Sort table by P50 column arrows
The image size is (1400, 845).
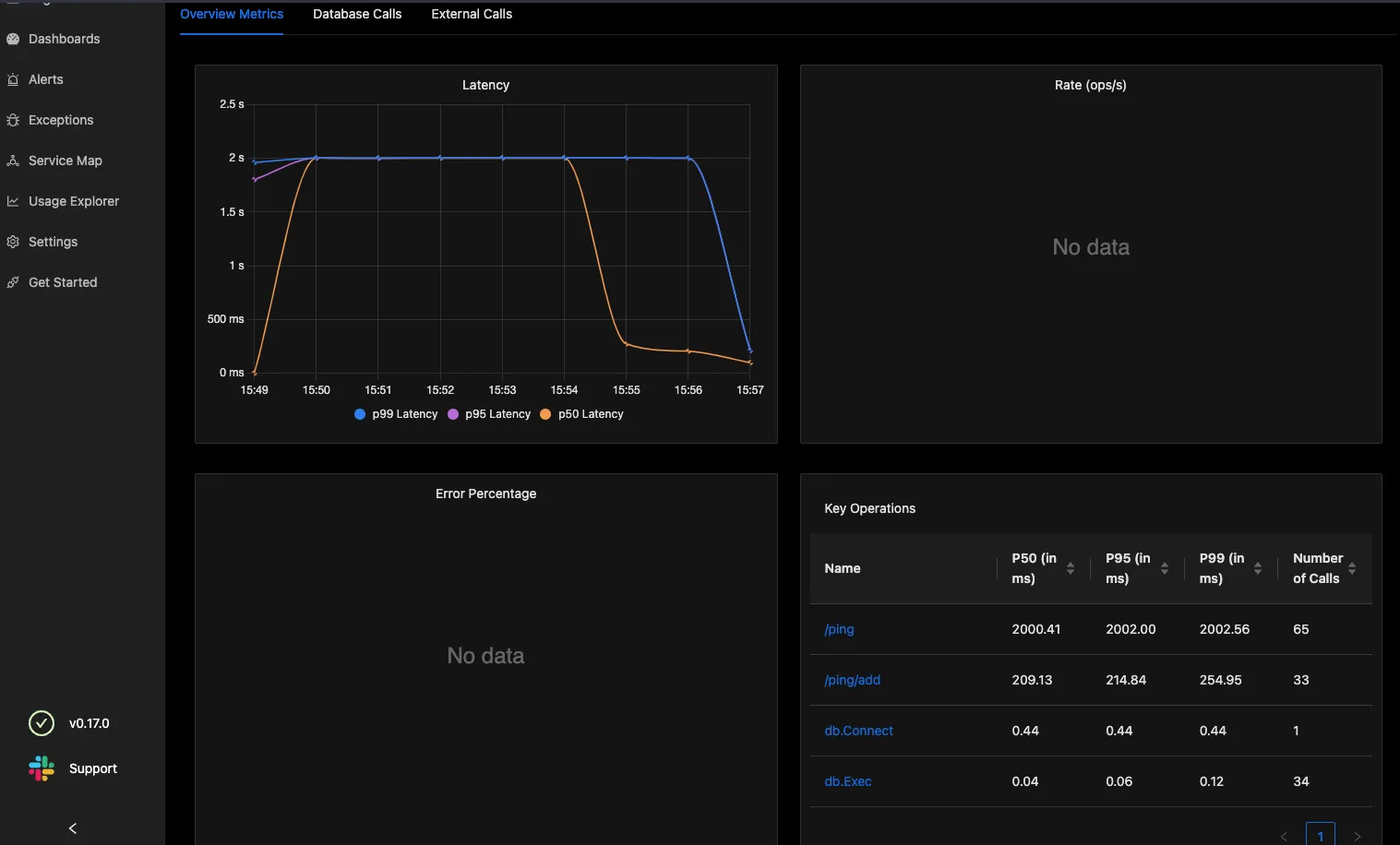[x=1071, y=568]
